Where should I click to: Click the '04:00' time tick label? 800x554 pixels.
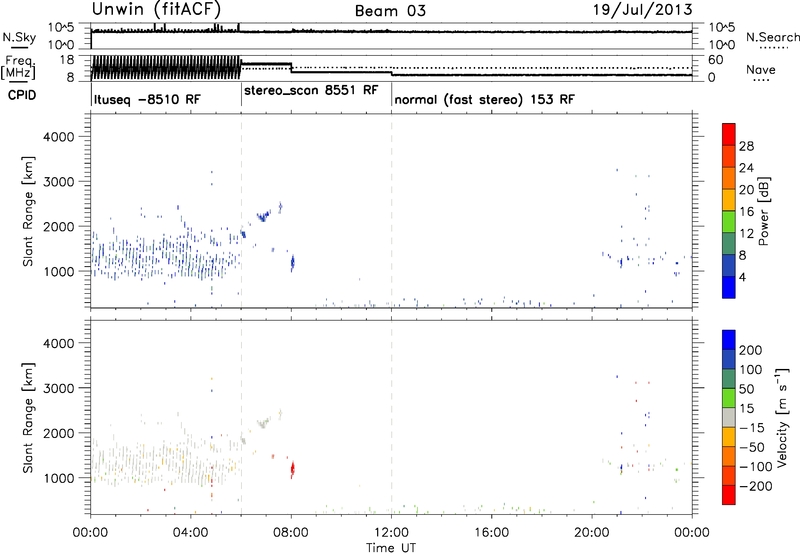(x=191, y=533)
